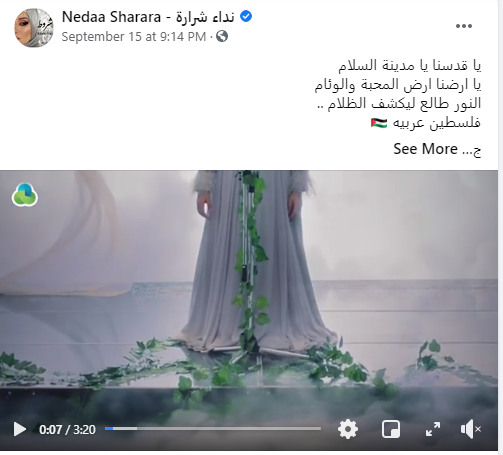The image size is (503, 455).
Task: Click the public globe privacy icon
Action: (x=222, y=36)
